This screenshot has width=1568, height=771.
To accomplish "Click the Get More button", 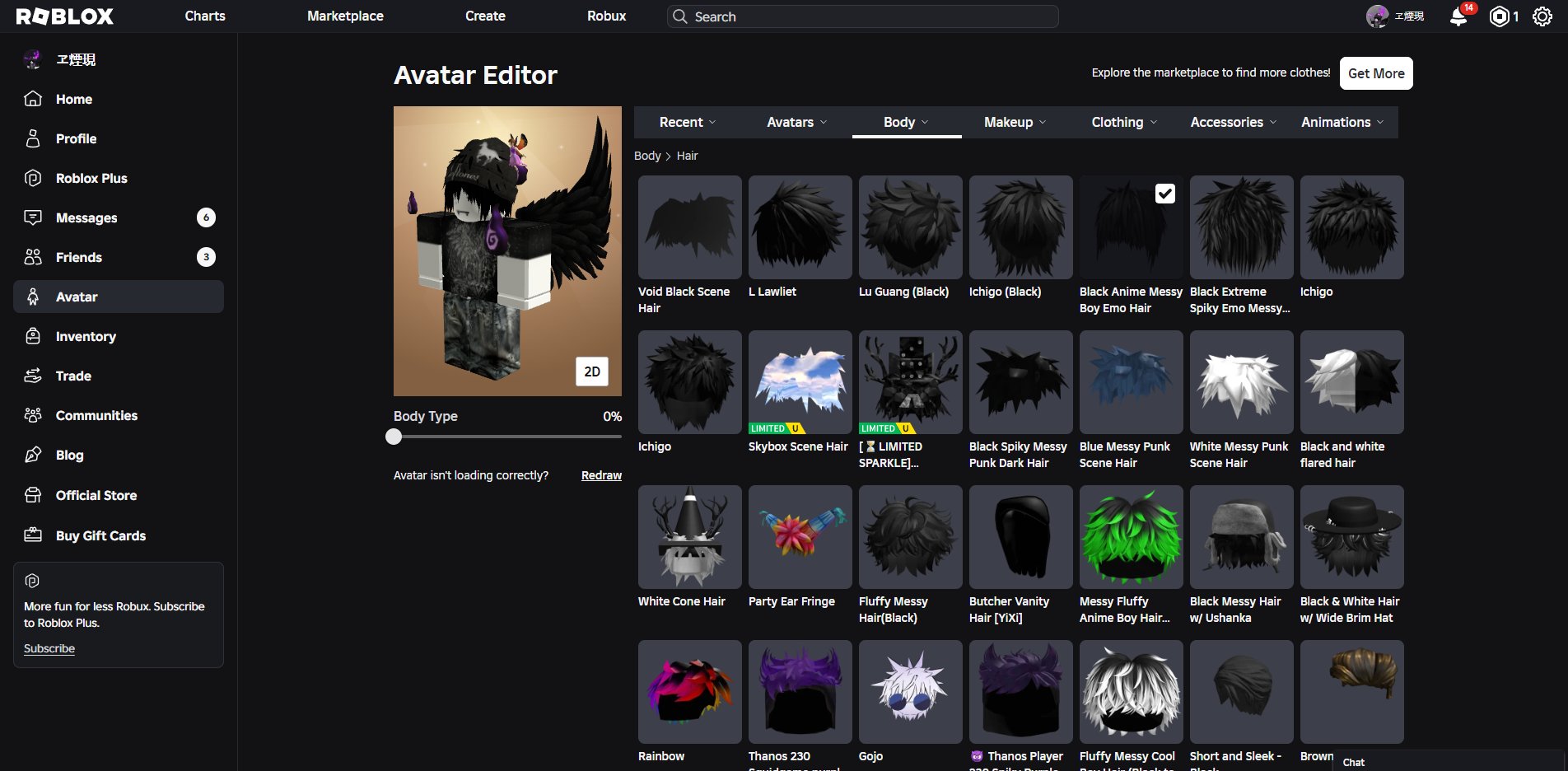I will 1376,73.
